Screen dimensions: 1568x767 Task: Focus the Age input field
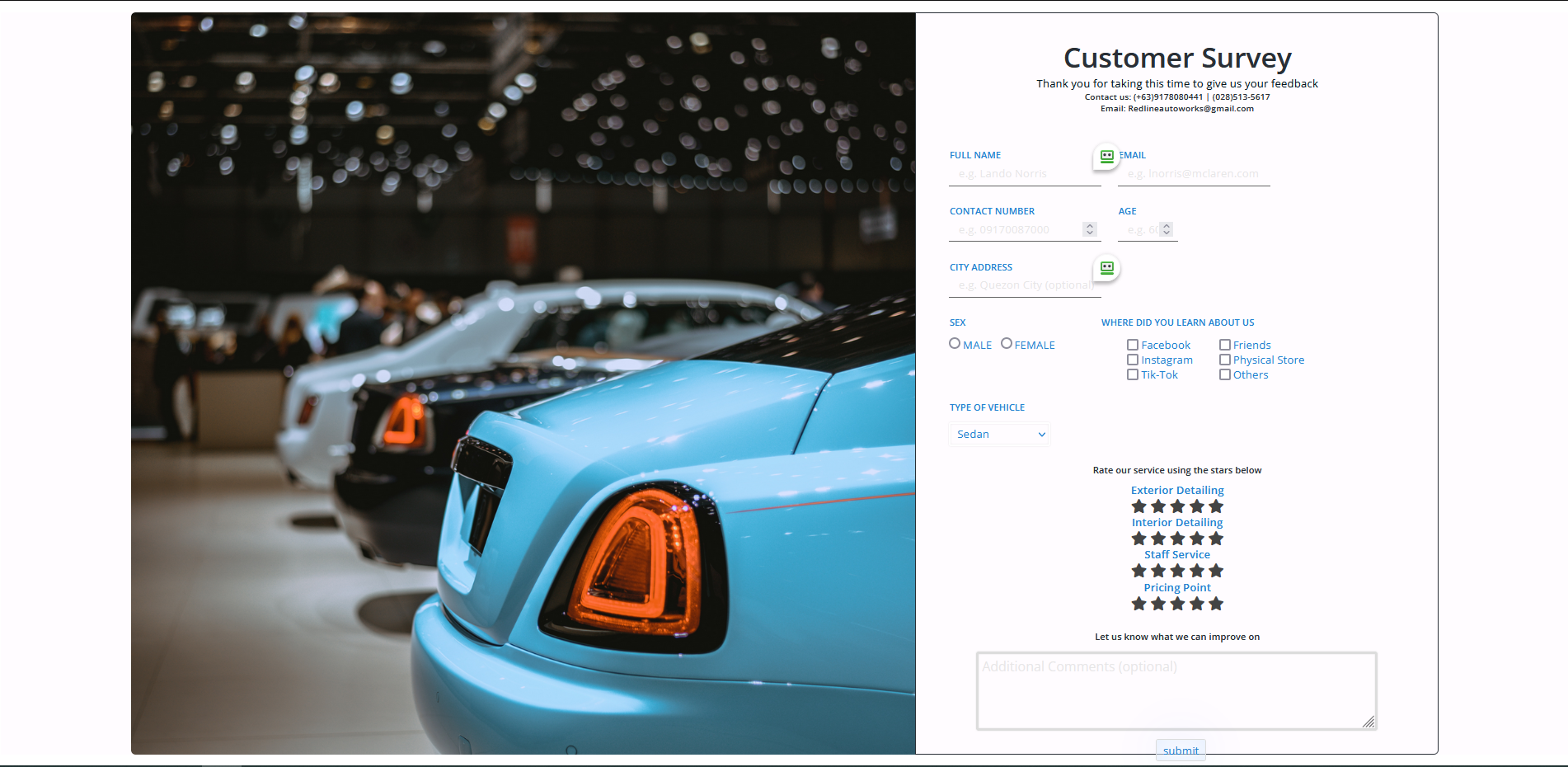coord(1148,230)
